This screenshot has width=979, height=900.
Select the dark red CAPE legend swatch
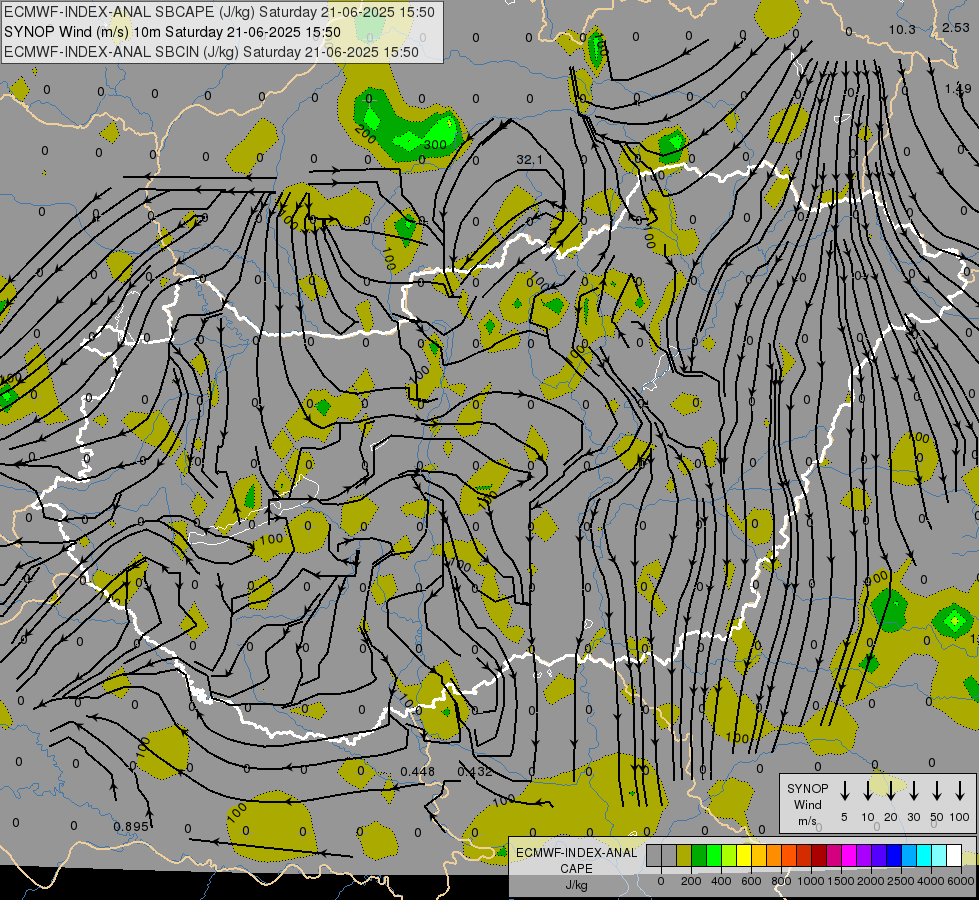click(820, 855)
